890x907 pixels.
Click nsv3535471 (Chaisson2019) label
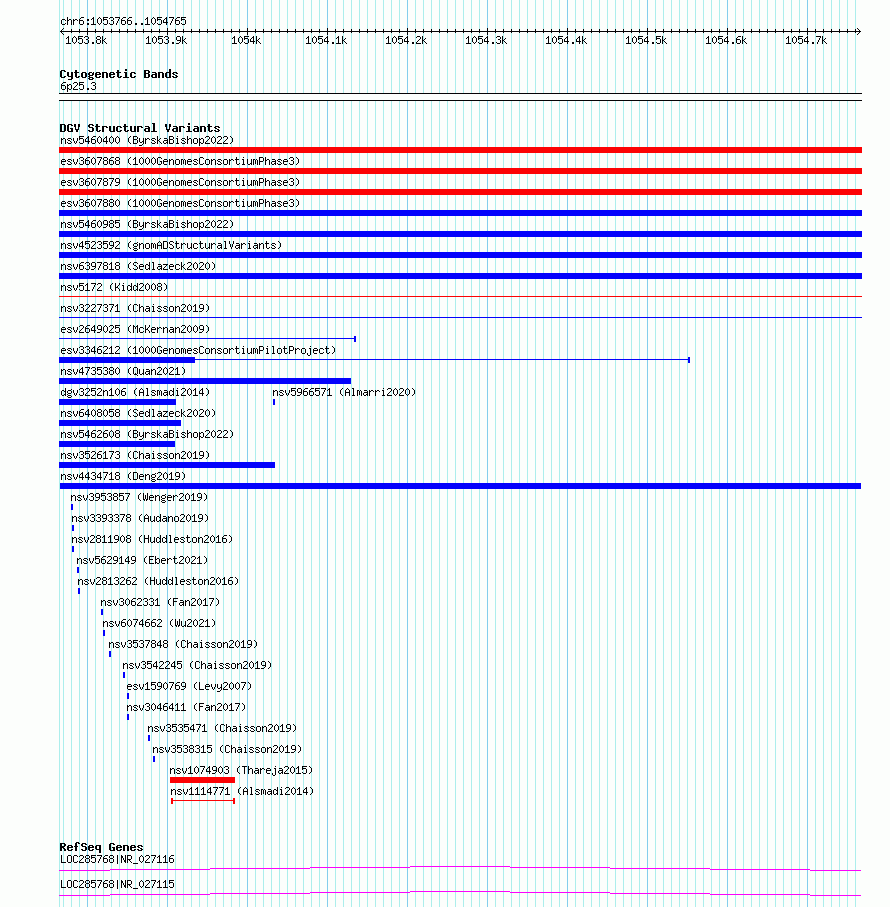tap(222, 728)
